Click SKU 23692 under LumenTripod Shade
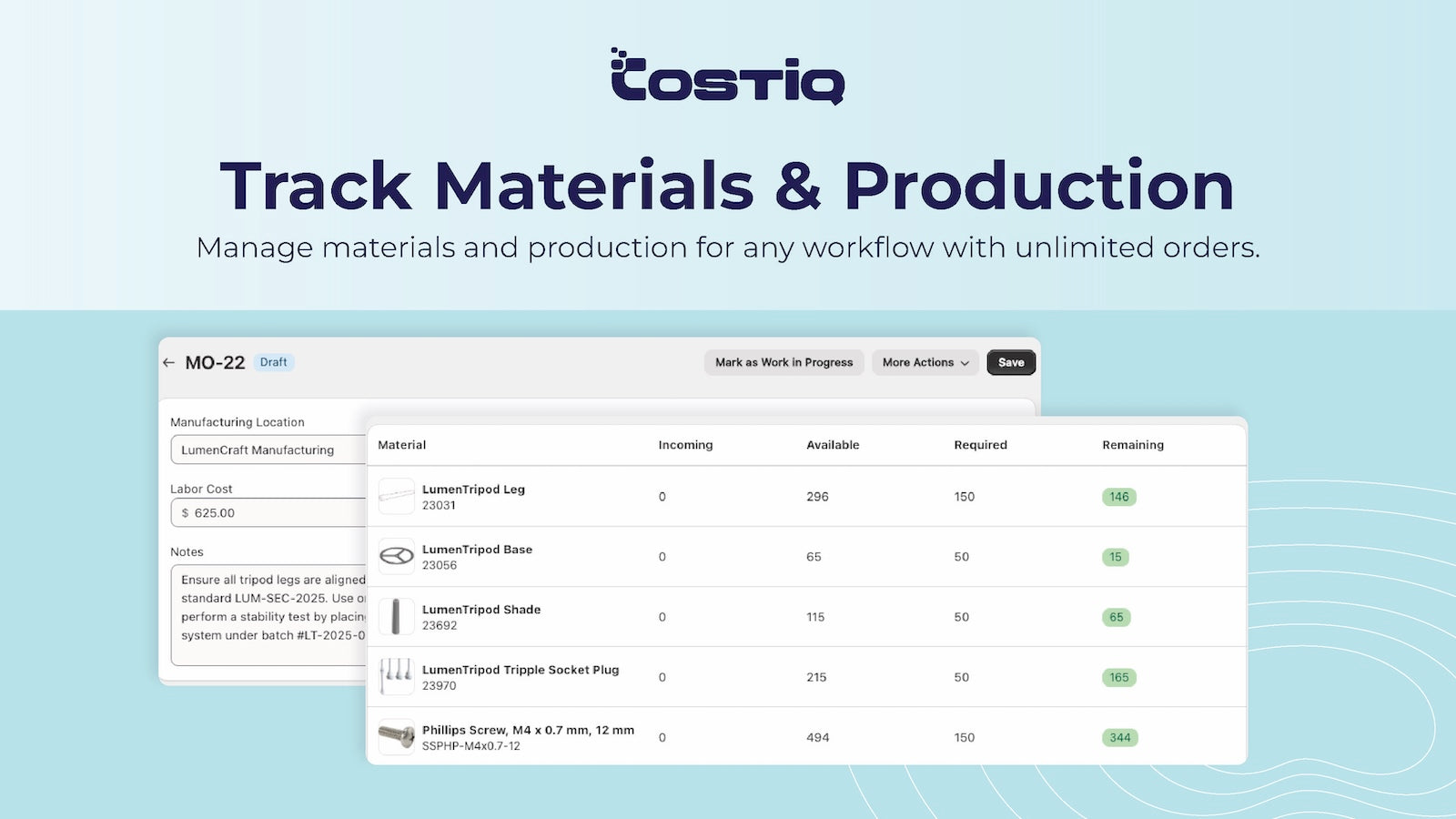Screen dimensions: 1456x819 click(x=440, y=625)
